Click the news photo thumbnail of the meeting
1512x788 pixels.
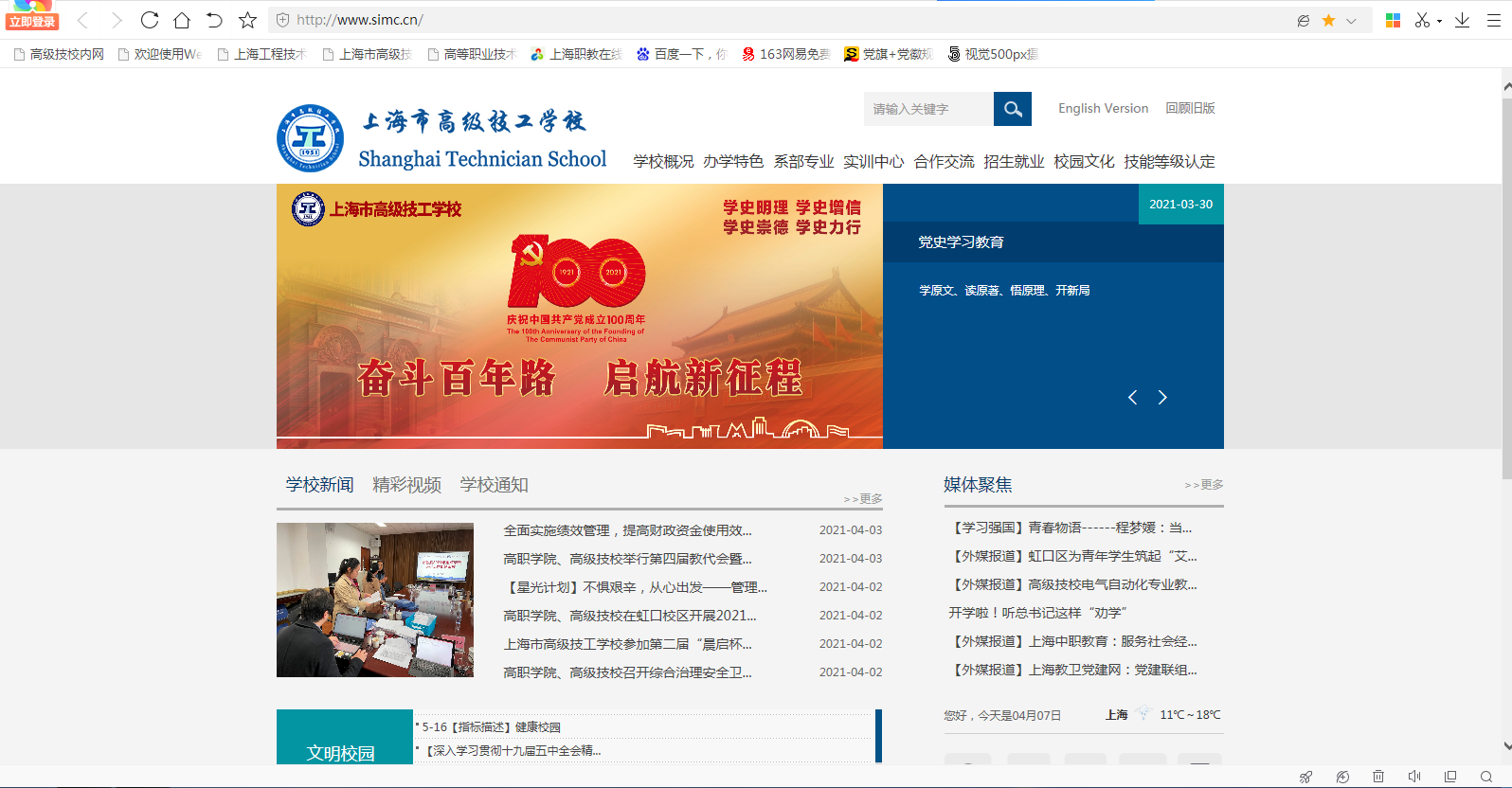(x=375, y=600)
